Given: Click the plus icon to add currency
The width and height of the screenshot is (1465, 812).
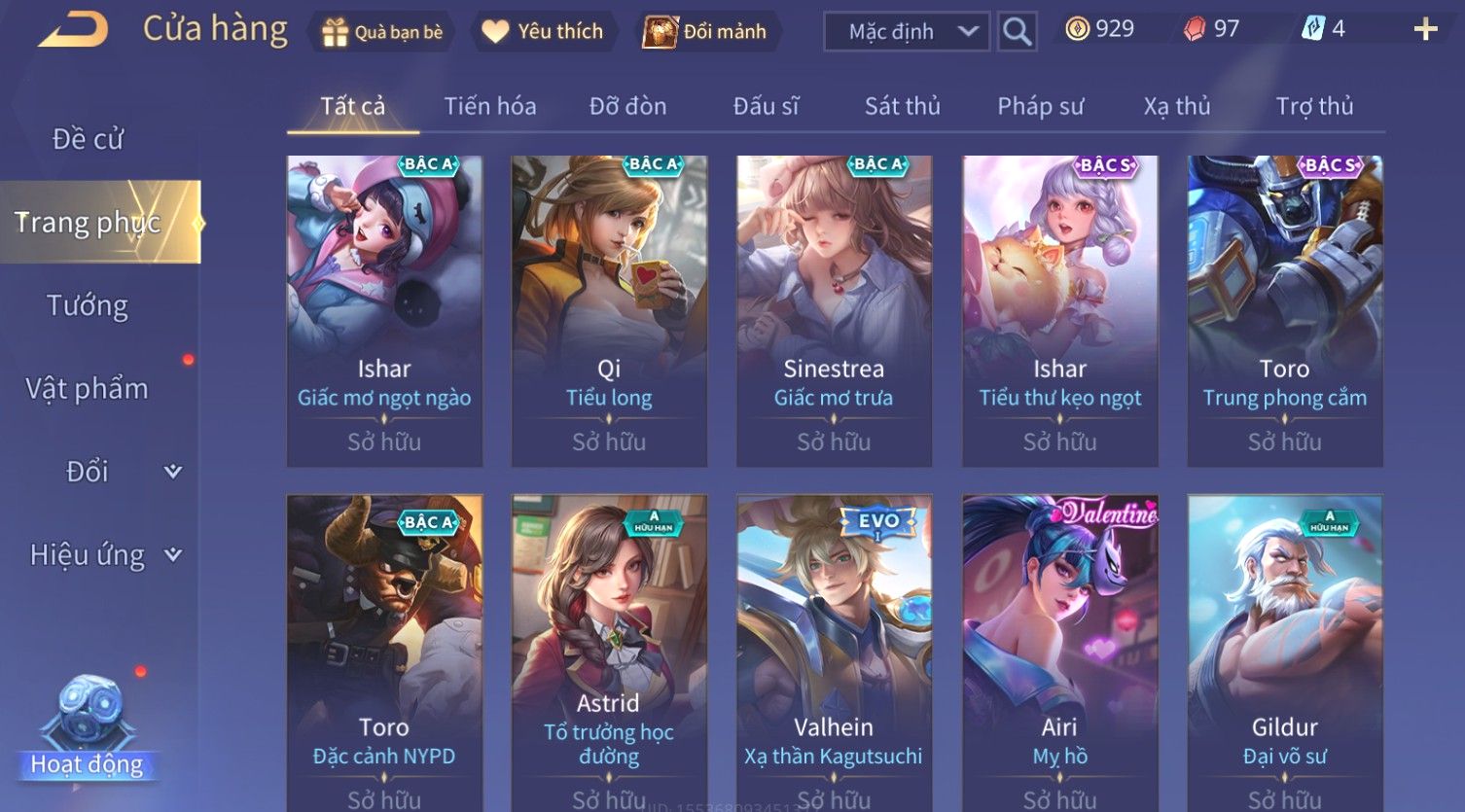Looking at the screenshot, I should click(1425, 30).
